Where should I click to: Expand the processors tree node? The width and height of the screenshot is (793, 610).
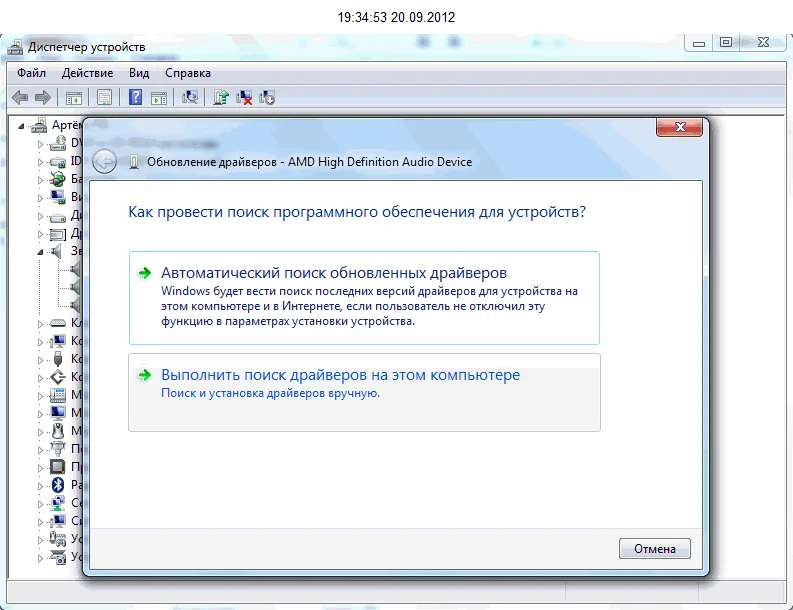(40, 468)
